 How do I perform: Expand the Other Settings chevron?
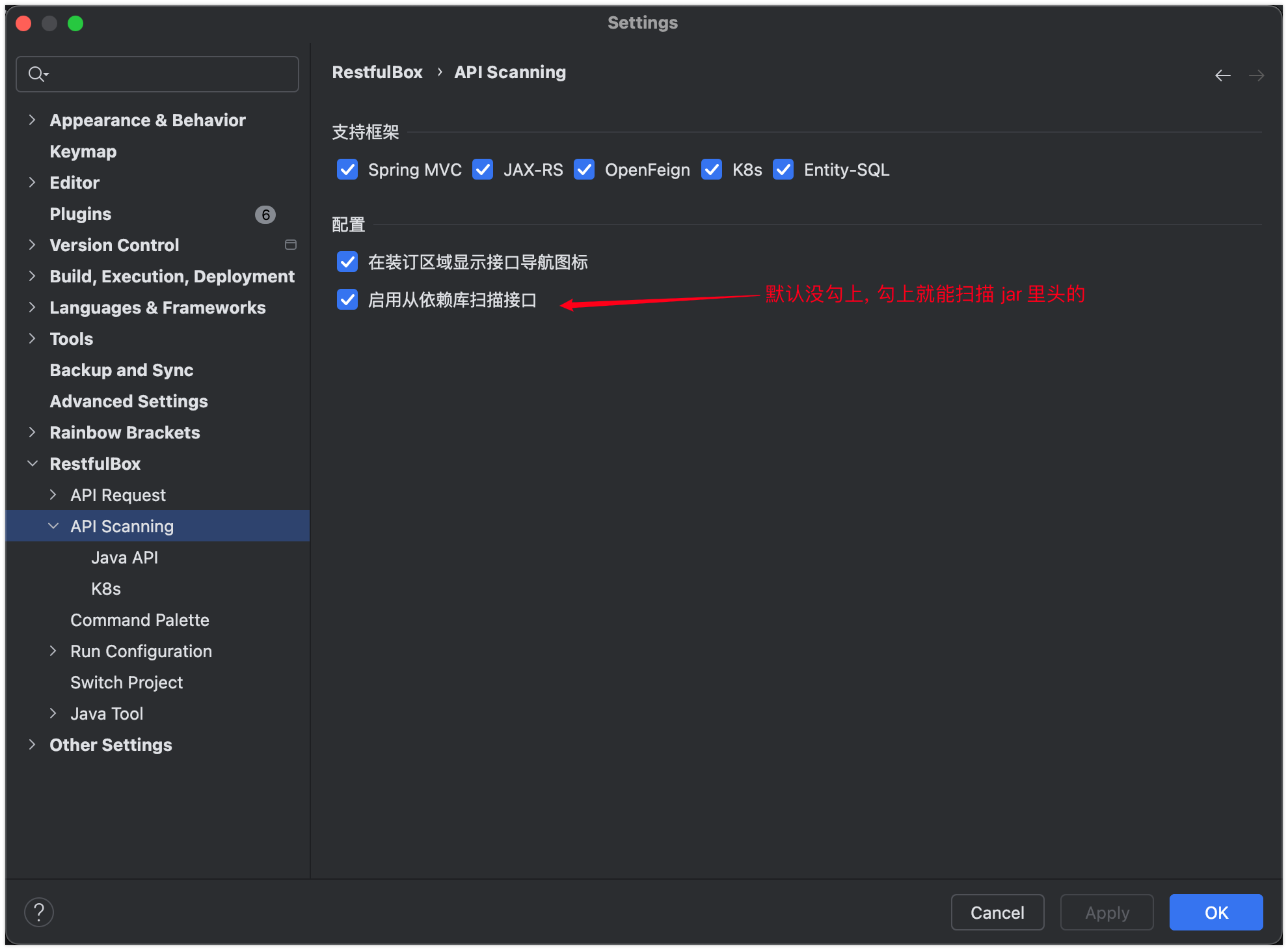click(32, 744)
